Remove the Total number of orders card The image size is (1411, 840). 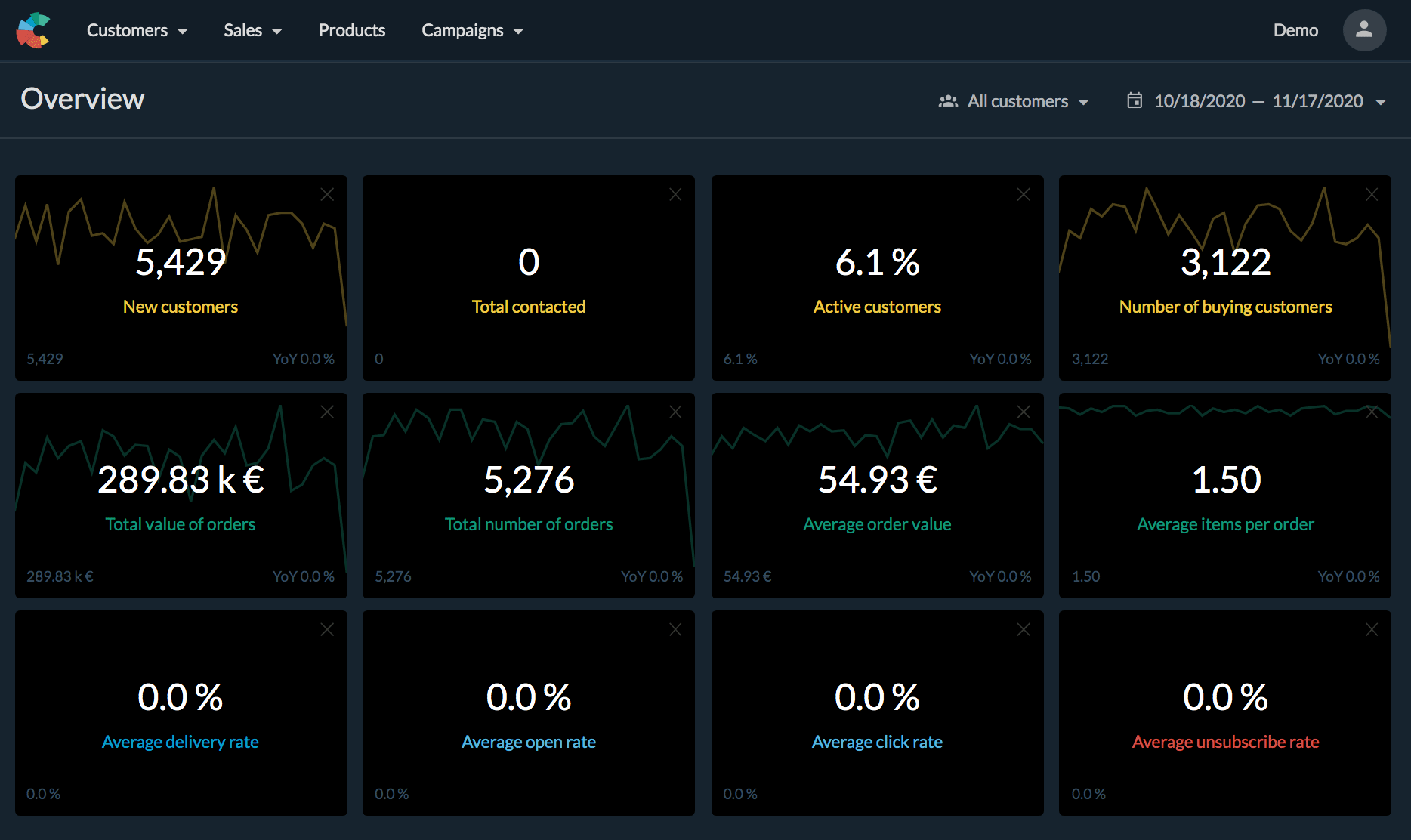coord(675,412)
